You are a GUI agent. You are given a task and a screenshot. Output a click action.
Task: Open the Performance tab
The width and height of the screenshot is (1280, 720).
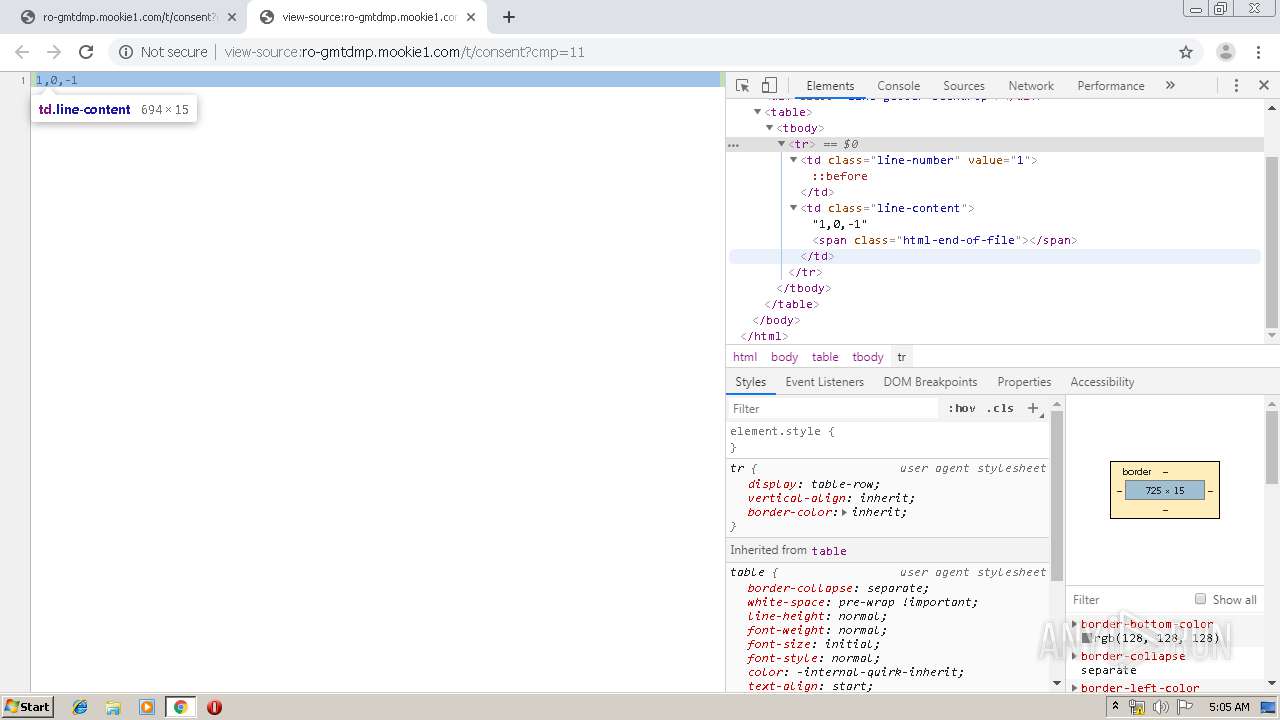[x=1110, y=86]
